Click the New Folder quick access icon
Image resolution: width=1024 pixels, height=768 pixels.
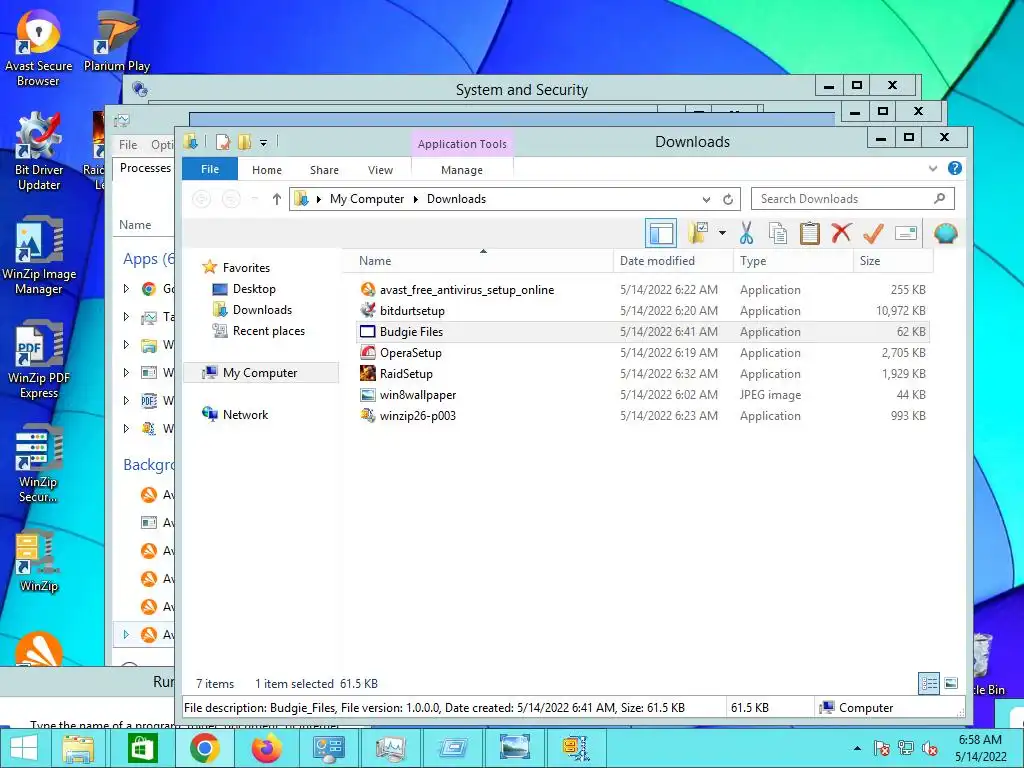(x=244, y=142)
